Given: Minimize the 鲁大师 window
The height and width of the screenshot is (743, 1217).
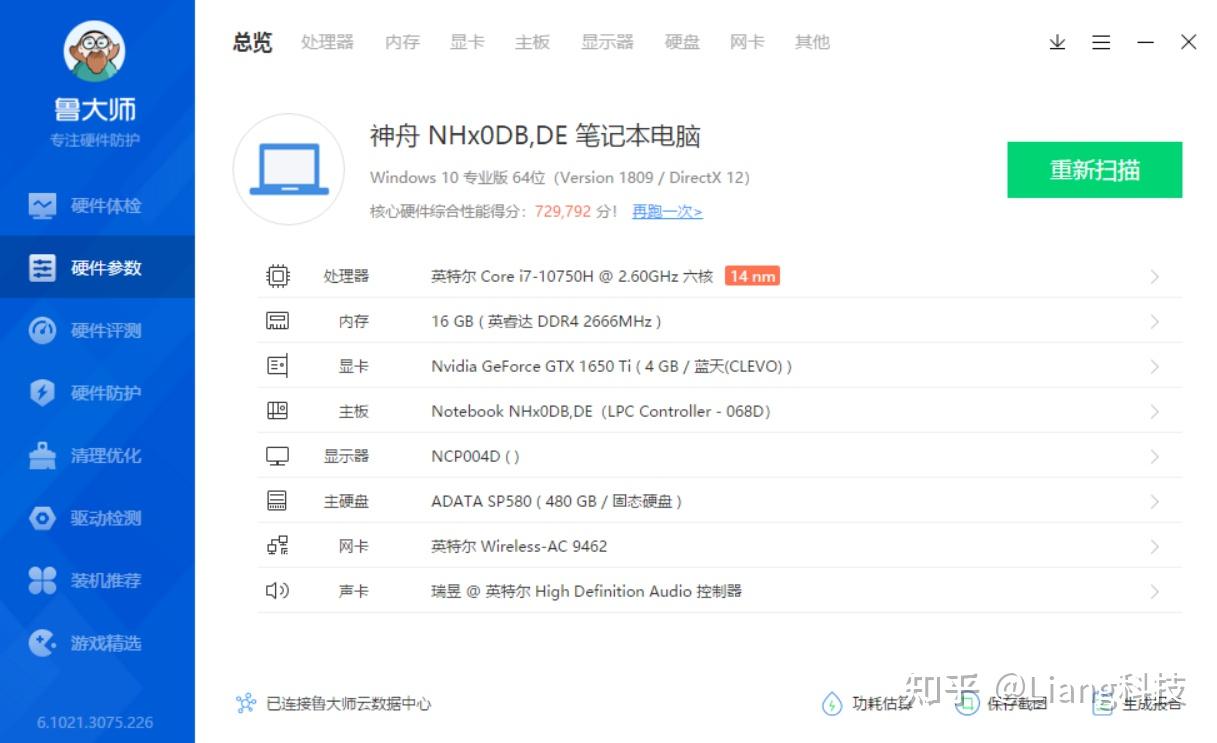Looking at the screenshot, I should 1146,42.
